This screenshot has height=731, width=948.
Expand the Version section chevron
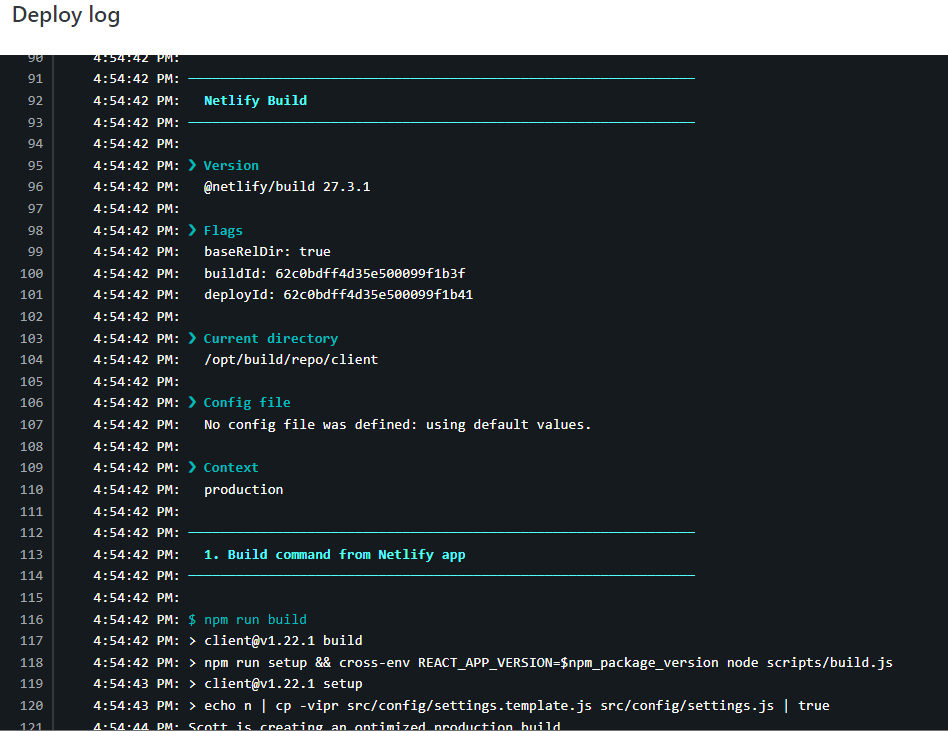pyautogui.click(x=191, y=165)
